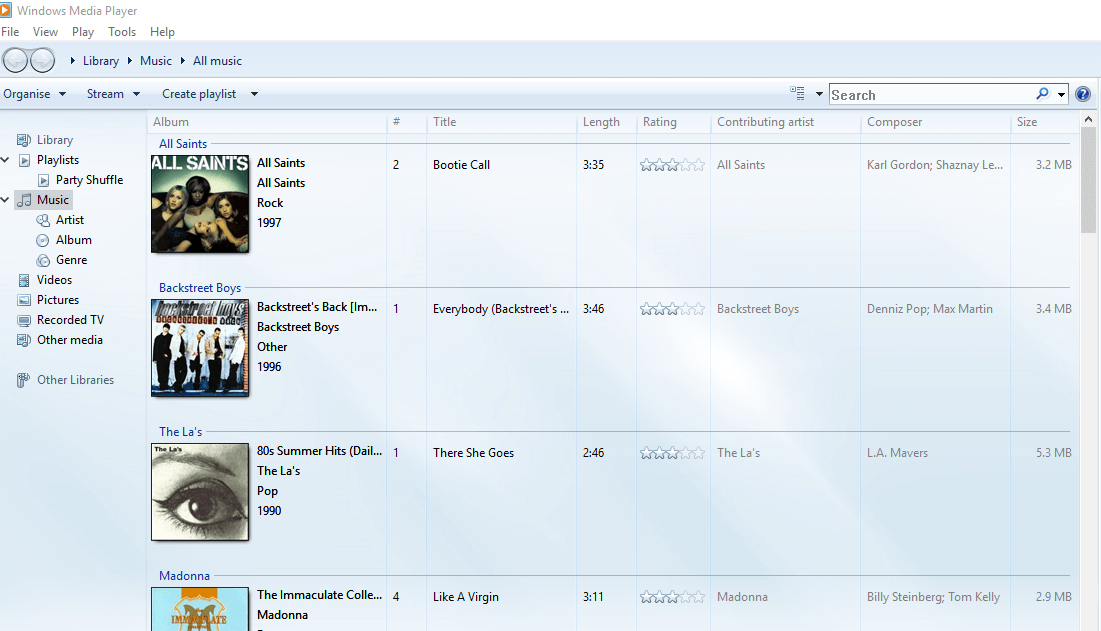The image size is (1101, 631).
Task: Click the Other media icon
Action: coord(24,340)
